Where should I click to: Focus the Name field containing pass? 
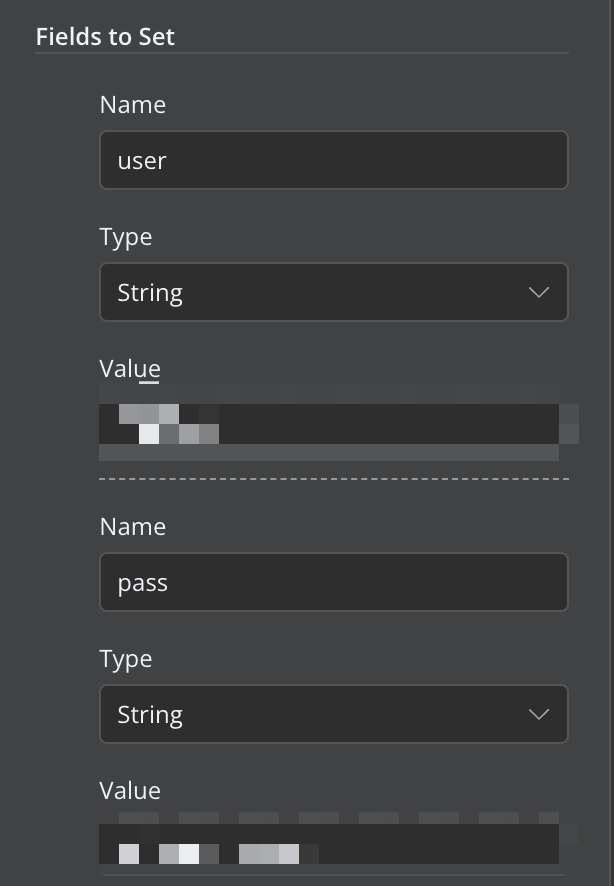pos(333,583)
